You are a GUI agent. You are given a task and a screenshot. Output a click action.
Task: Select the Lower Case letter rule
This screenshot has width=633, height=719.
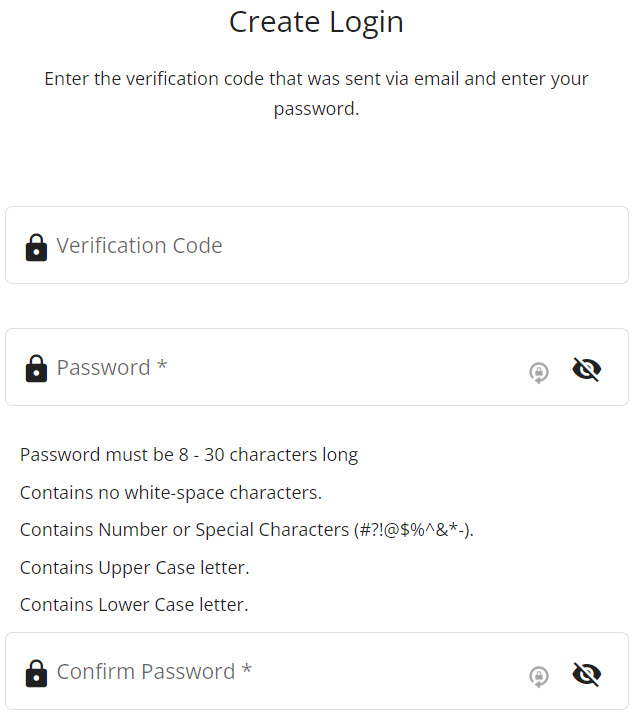point(134,605)
